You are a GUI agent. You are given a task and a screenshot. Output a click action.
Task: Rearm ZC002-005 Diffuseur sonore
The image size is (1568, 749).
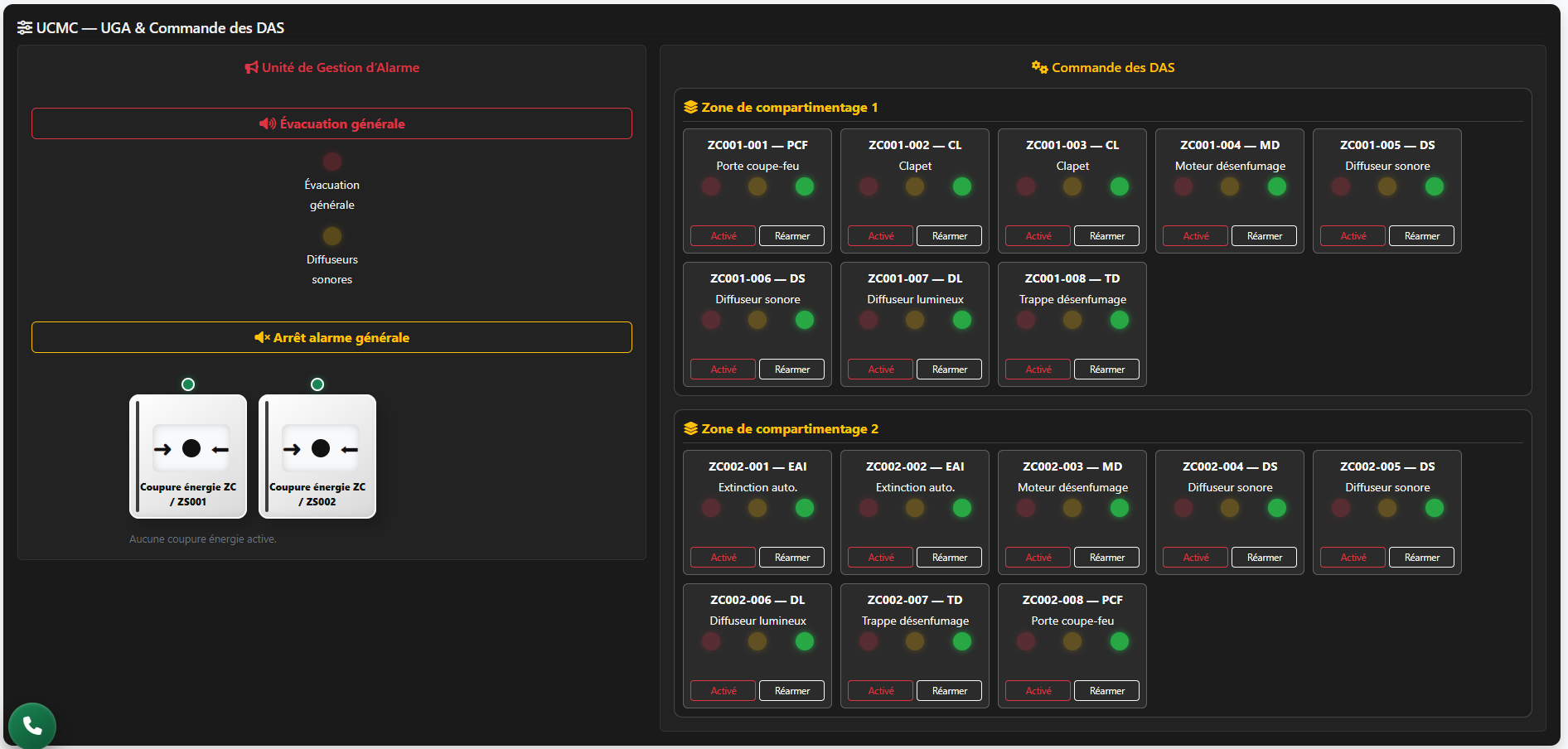[x=1422, y=558]
